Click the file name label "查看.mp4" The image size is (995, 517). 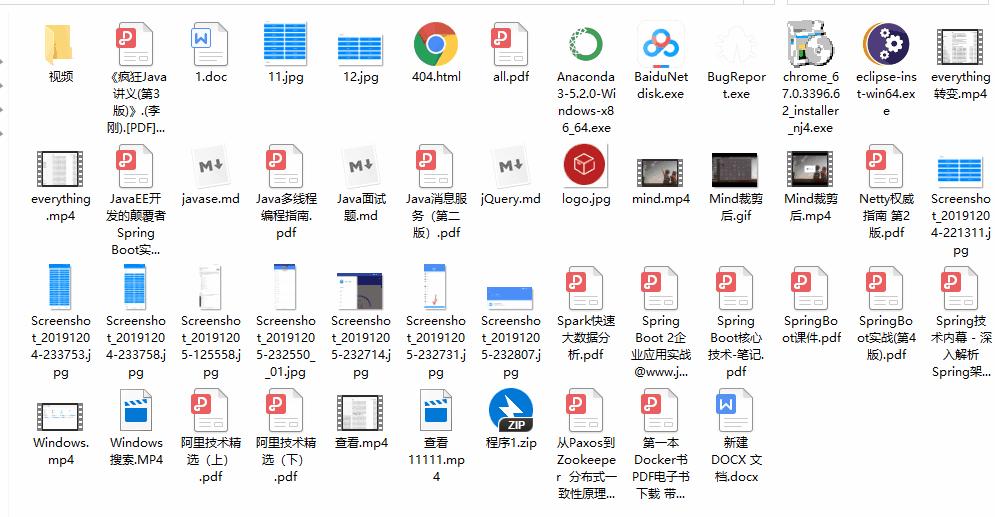[361, 443]
